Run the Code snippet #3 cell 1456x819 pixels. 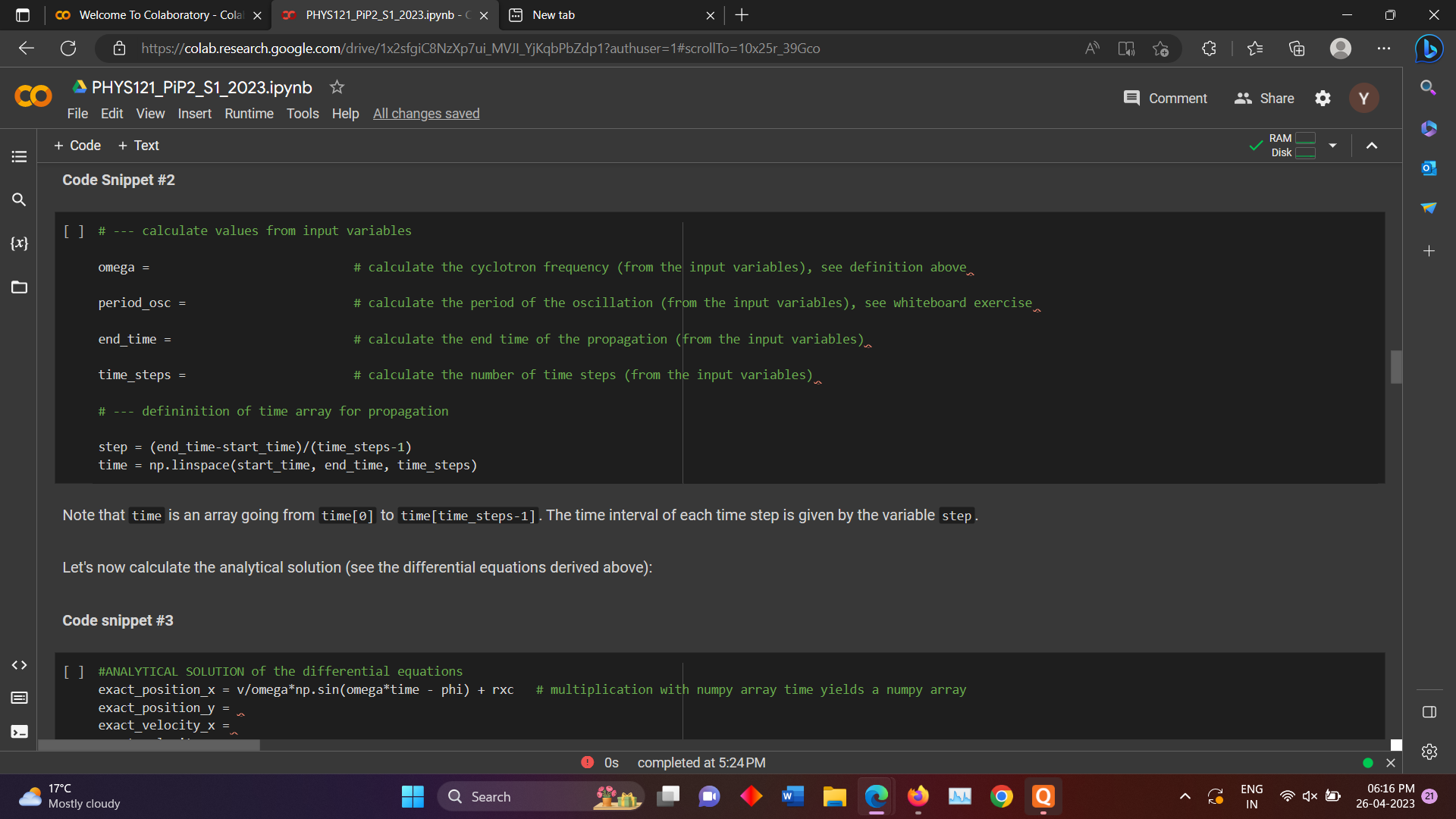(x=74, y=672)
